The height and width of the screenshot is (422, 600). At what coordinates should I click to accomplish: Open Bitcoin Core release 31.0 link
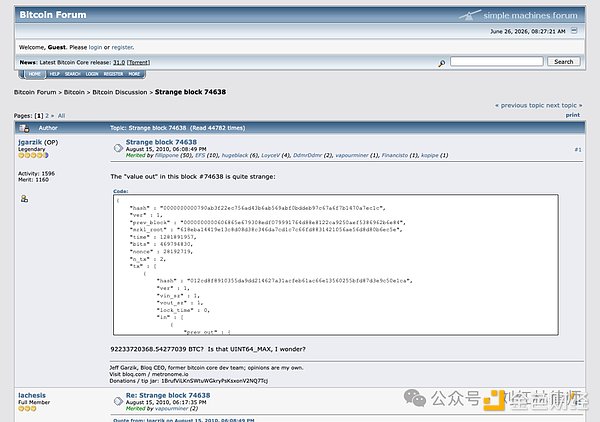(119, 62)
